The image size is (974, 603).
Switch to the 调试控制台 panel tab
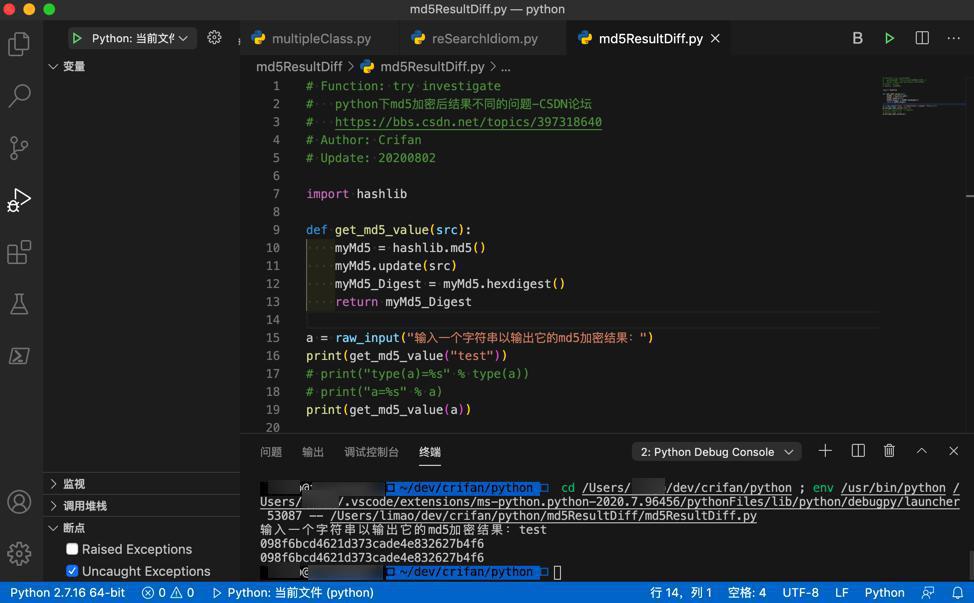click(371, 452)
